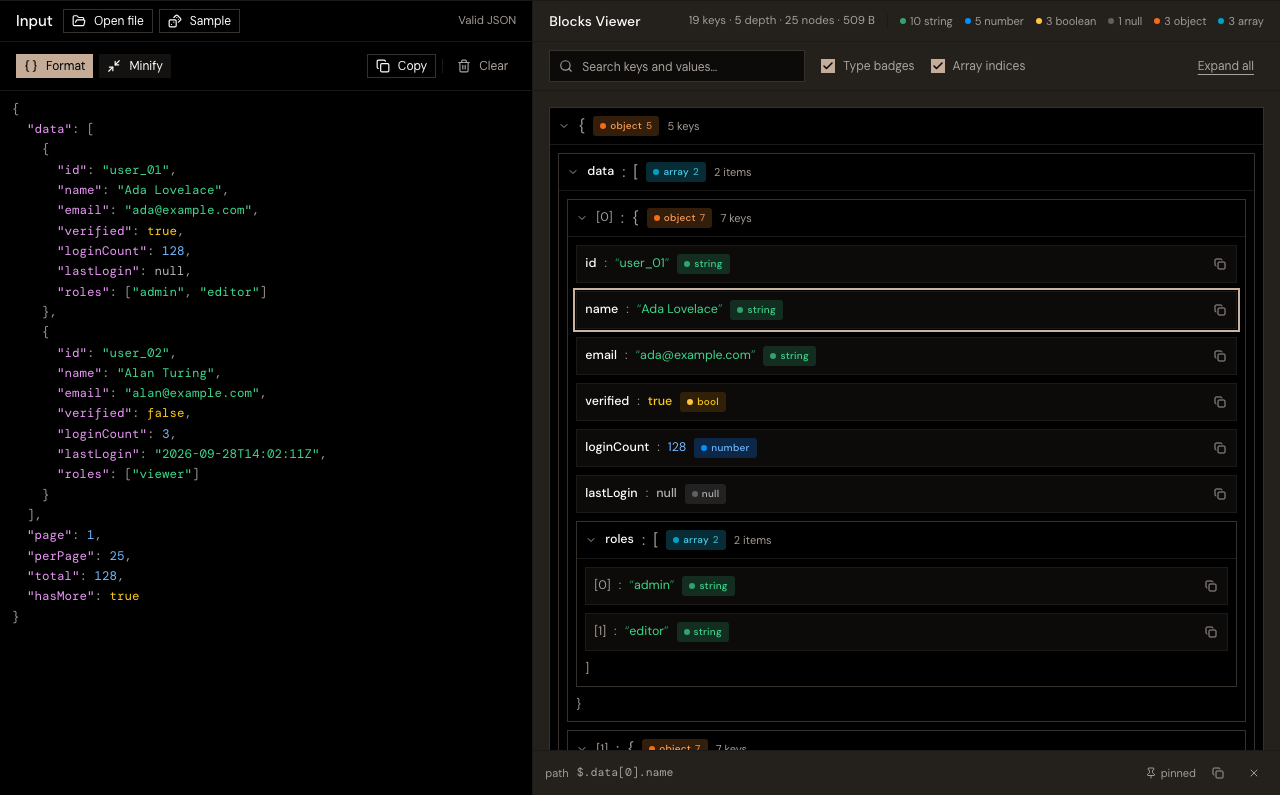Close the pinned path bar
The height and width of the screenshot is (795, 1280).
tap(1253, 773)
